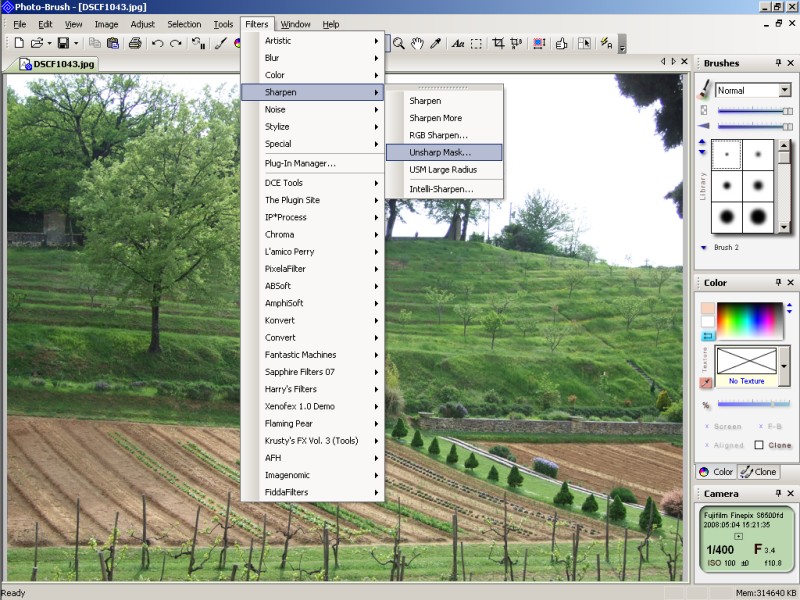
Task: Click the Print icon in toolbar
Action: click(135, 43)
